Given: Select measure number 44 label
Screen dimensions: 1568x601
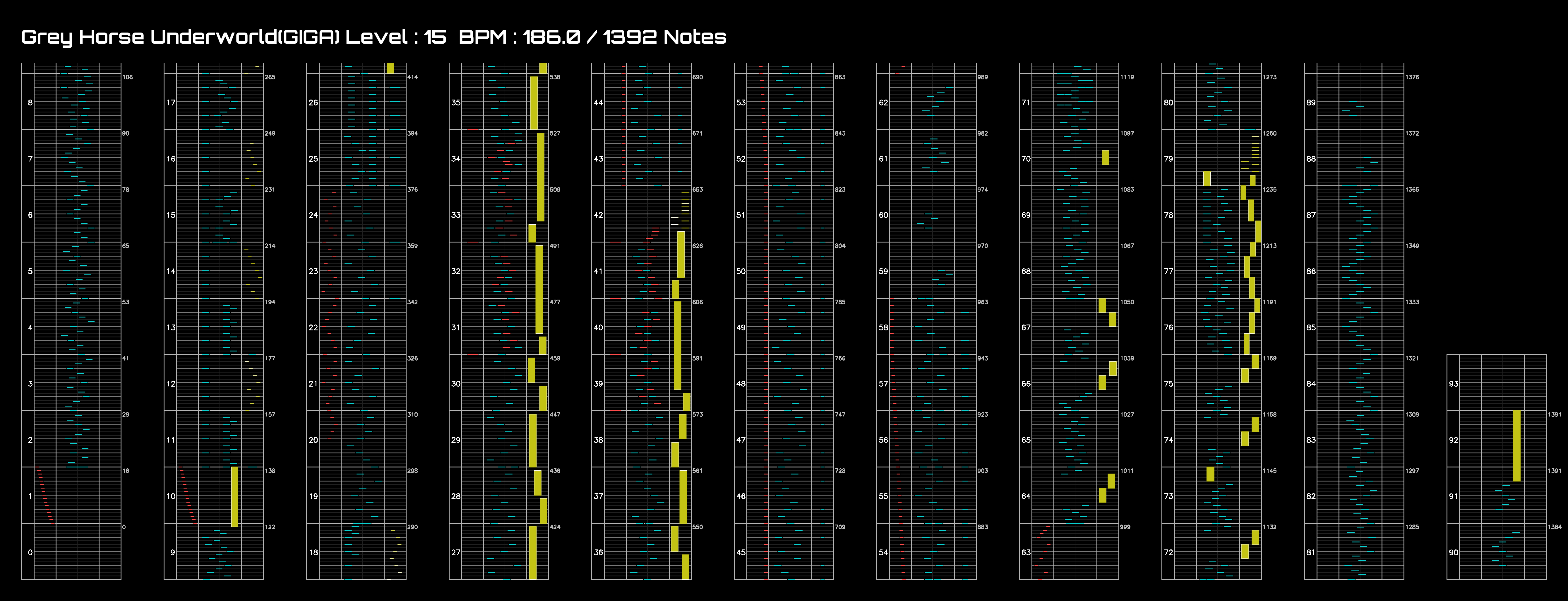Looking at the screenshot, I should [x=598, y=102].
